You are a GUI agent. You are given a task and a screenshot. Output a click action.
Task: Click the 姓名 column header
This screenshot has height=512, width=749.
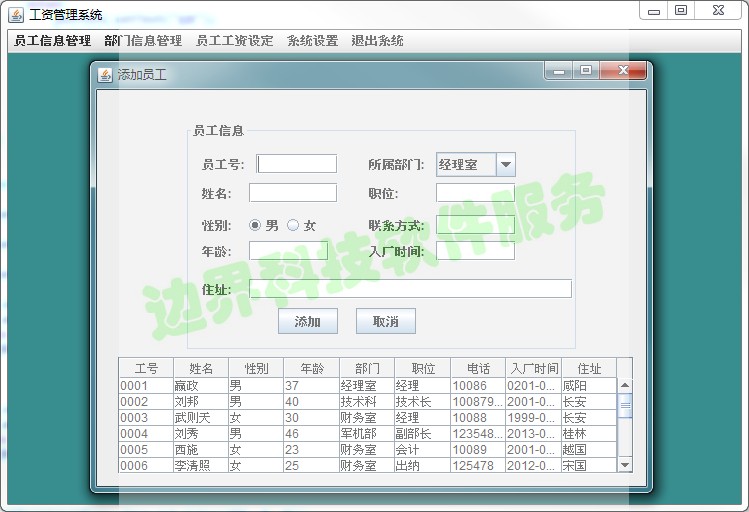[201, 368]
